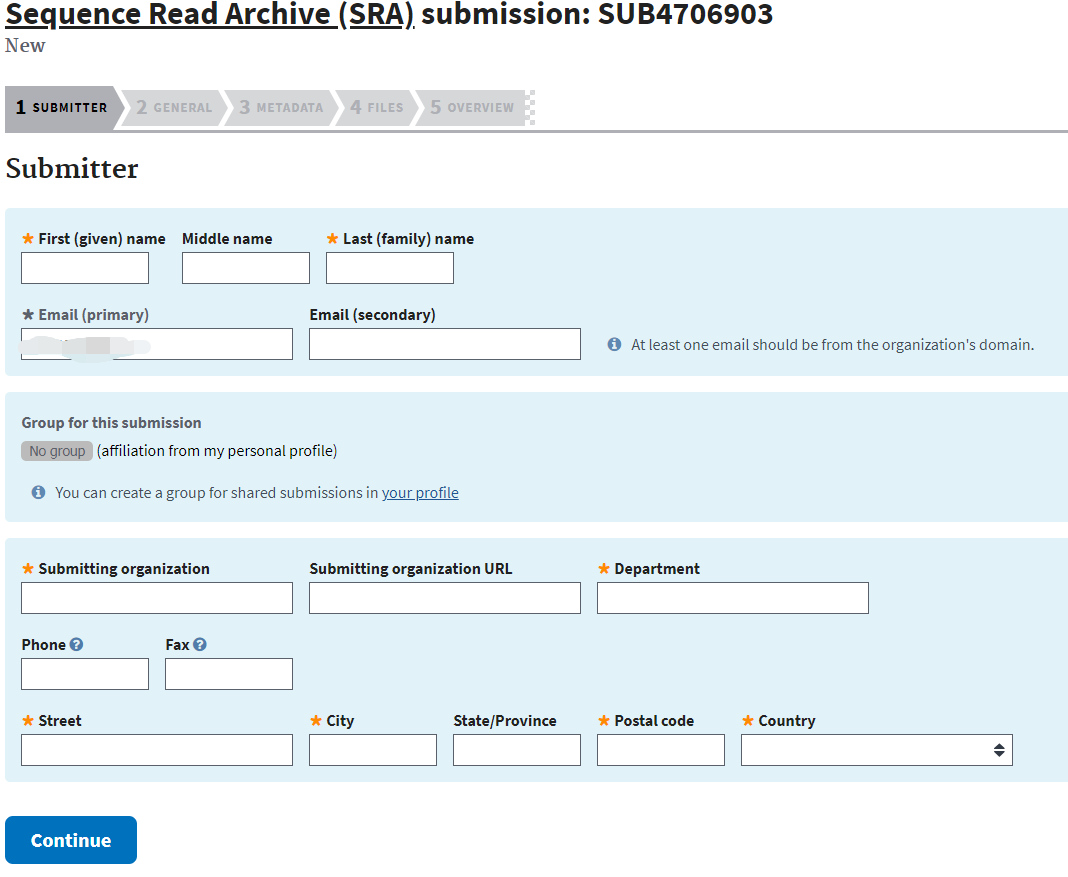Screen dimensions: 1068x877
Task: Click the Submitter page heading
Action: [x=72, y=168]
